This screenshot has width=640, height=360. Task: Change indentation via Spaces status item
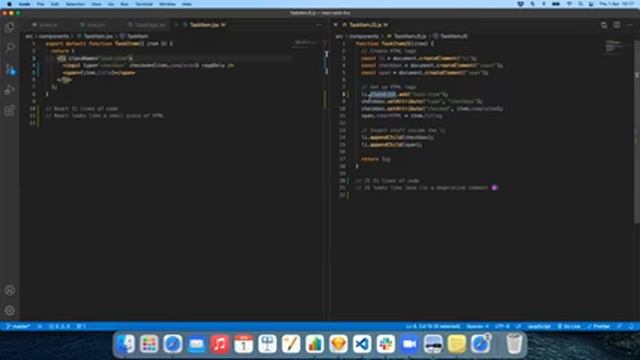click(478, 327)
